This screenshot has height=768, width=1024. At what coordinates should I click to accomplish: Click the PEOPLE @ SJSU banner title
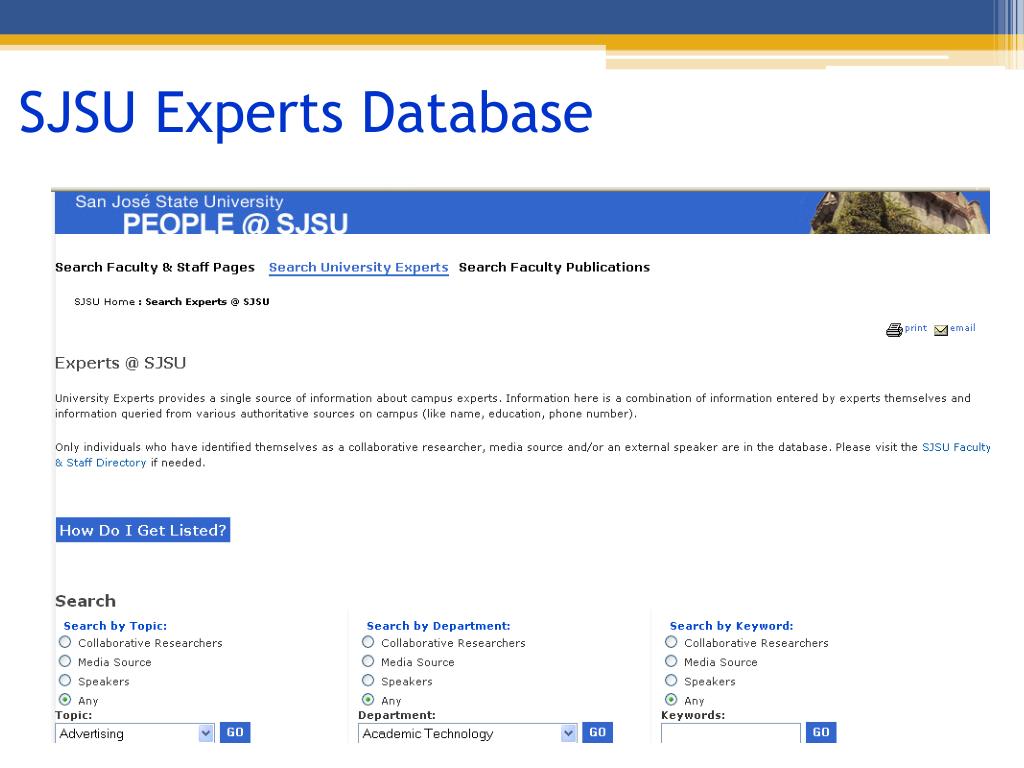235,224
